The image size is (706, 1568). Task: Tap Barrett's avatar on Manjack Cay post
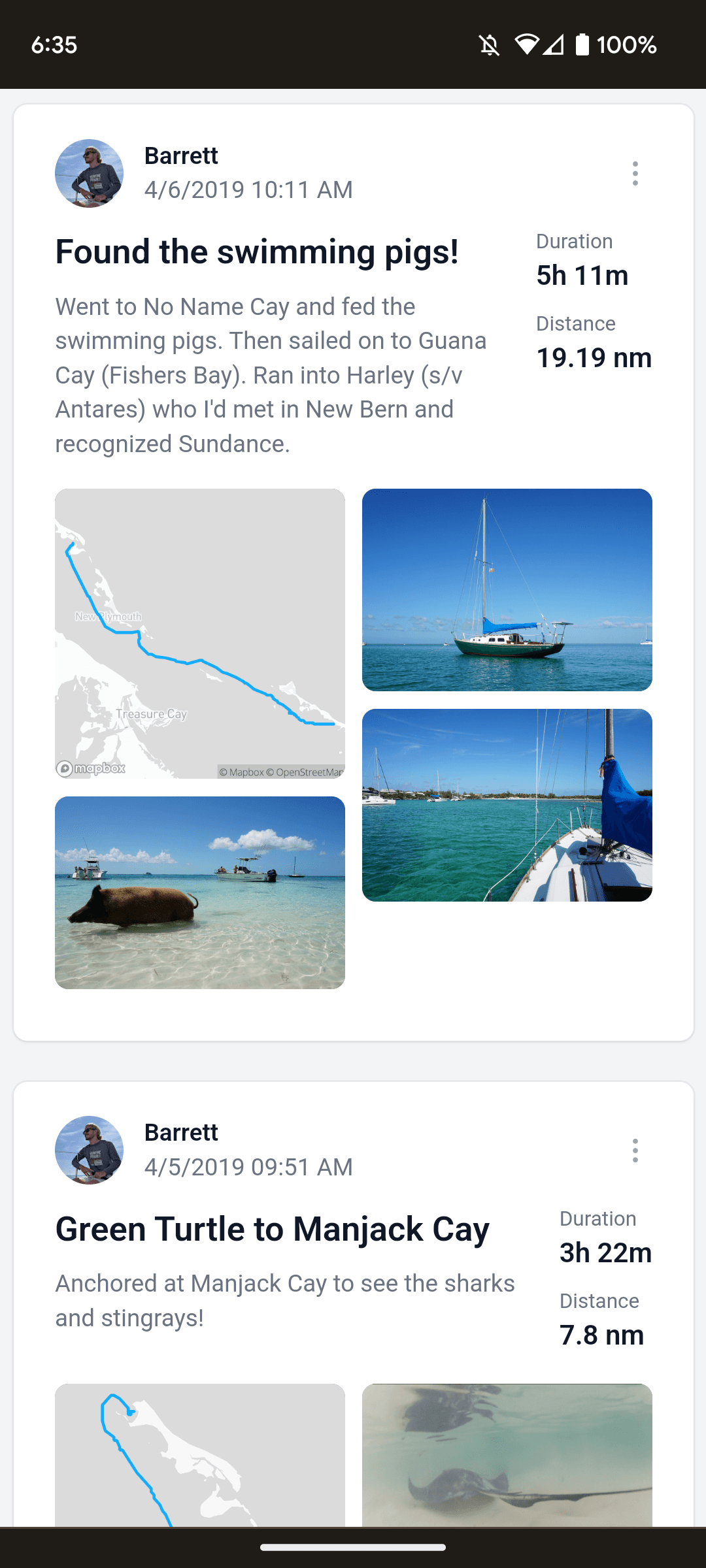(x=89, y=1150)
